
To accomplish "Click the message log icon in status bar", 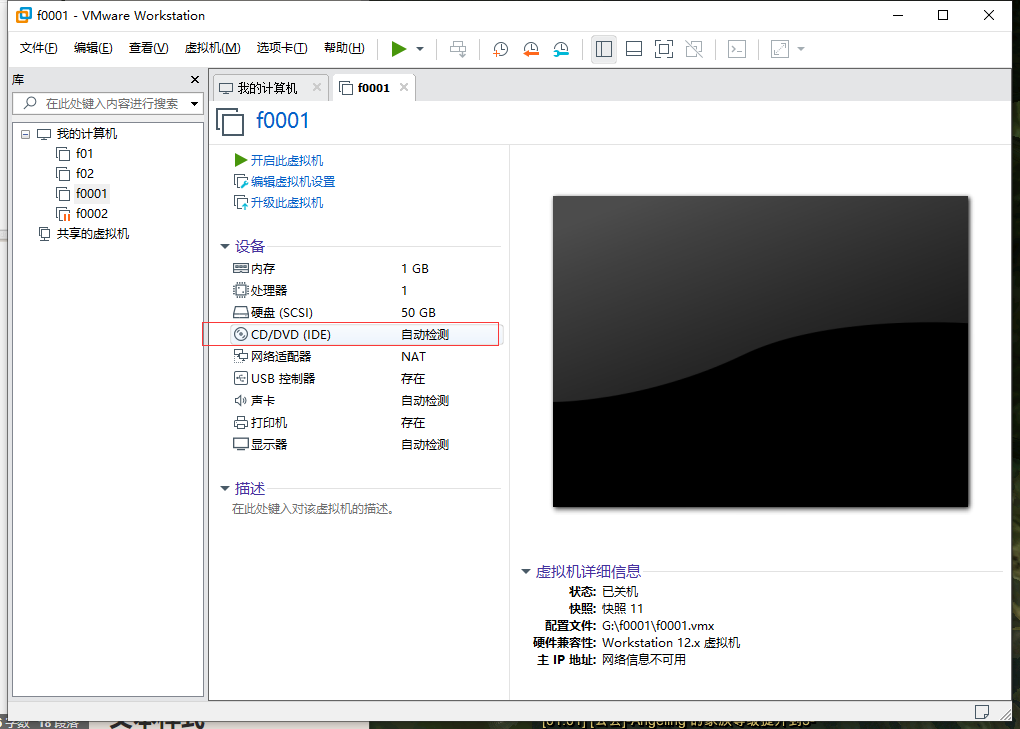I will [982, 711].
